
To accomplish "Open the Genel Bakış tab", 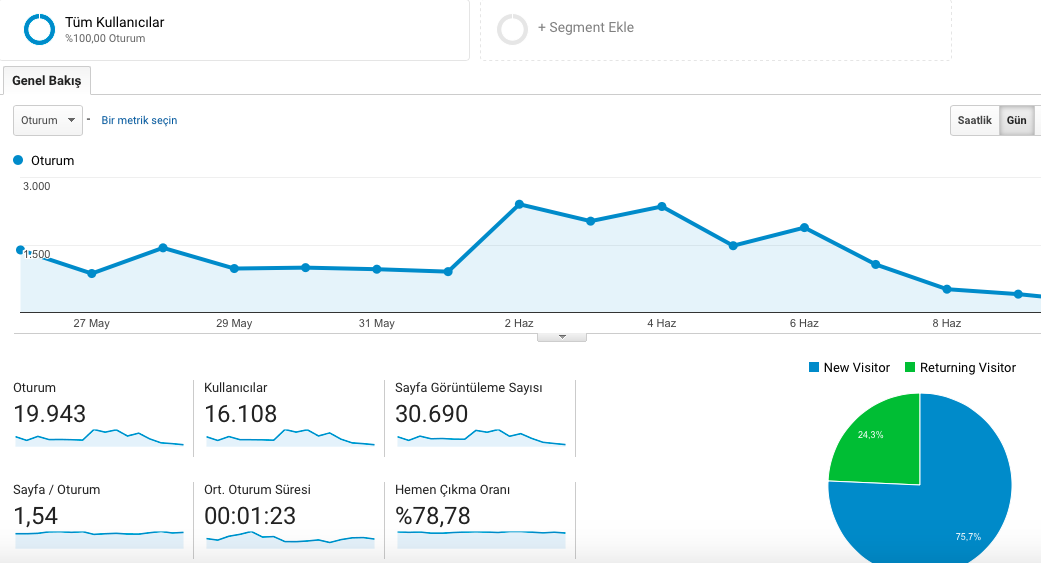I will pos(46,80).
